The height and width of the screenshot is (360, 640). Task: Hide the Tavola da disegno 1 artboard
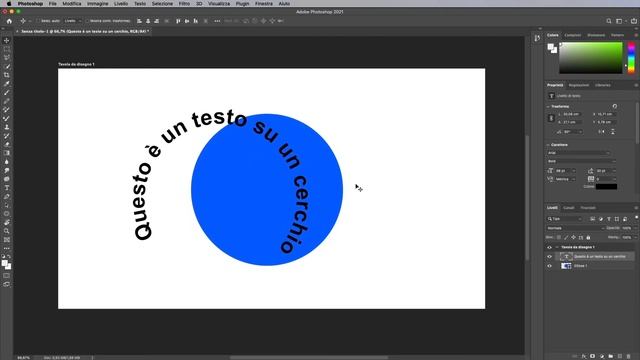point(549,247)
